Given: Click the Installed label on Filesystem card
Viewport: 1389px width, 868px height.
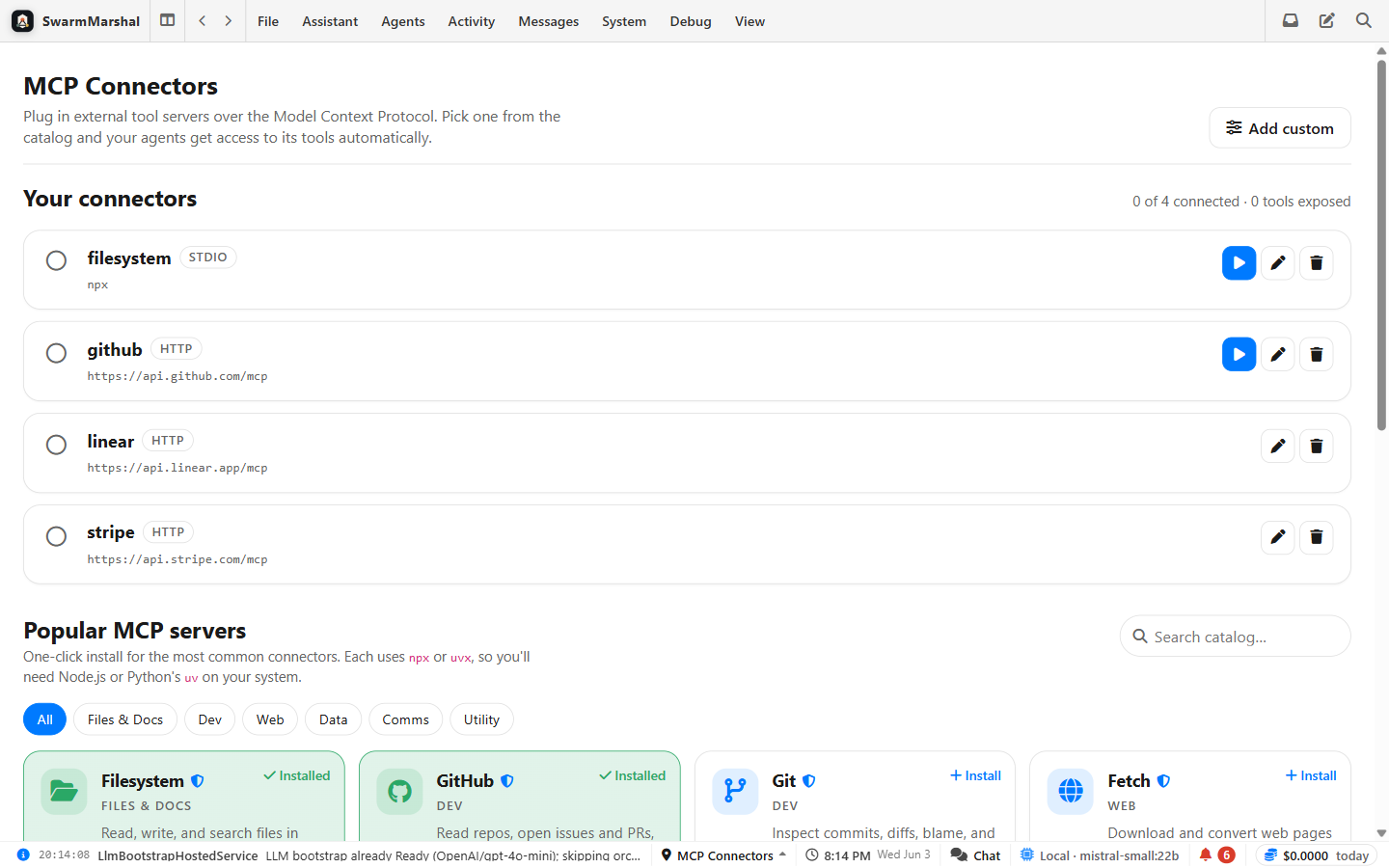Looking at the screenshot, I should [297, 775].
